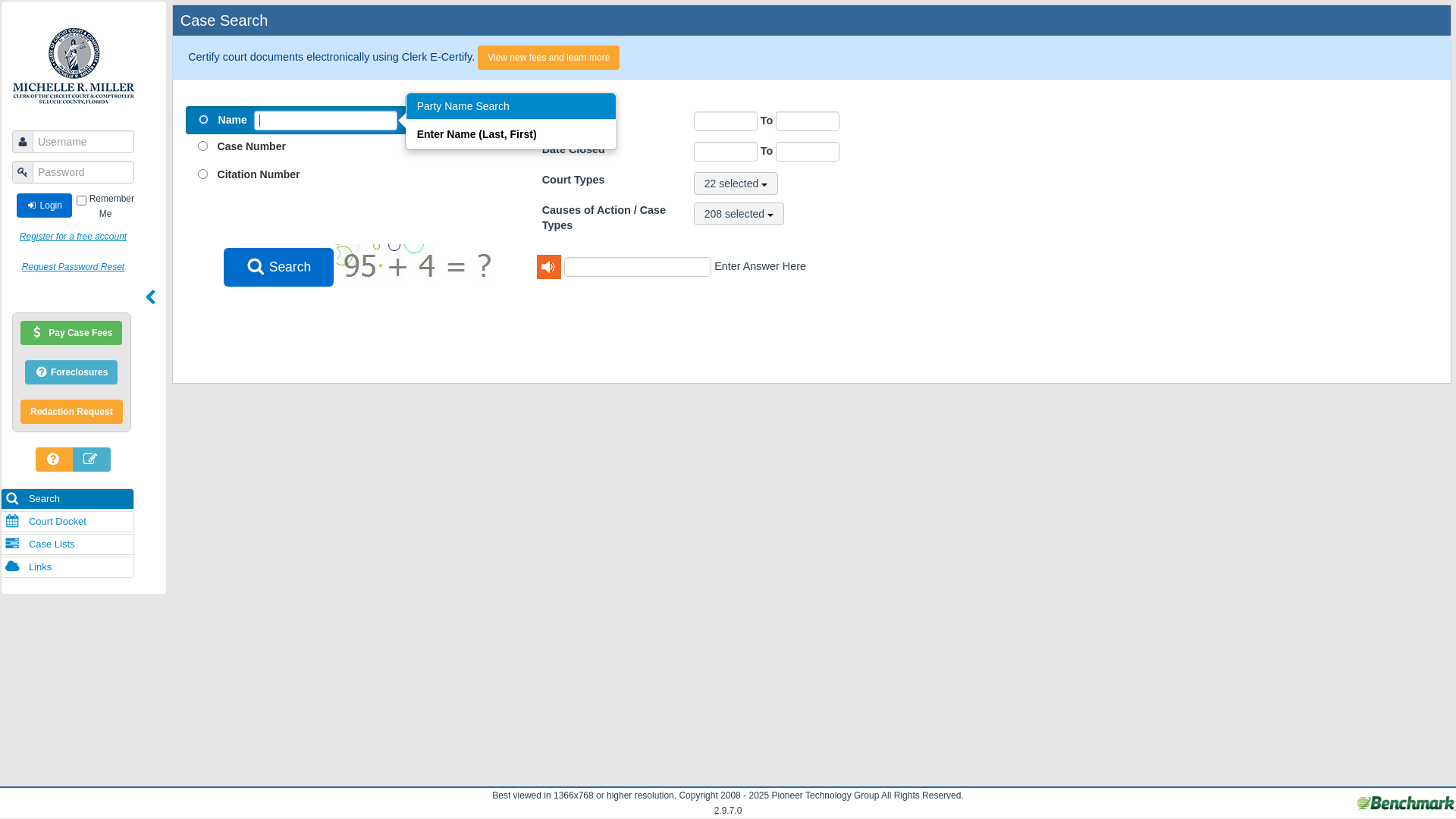Select the Case Number radio button
The width and height of the screenshot is (1456, 819).
(x=202, y=146)
